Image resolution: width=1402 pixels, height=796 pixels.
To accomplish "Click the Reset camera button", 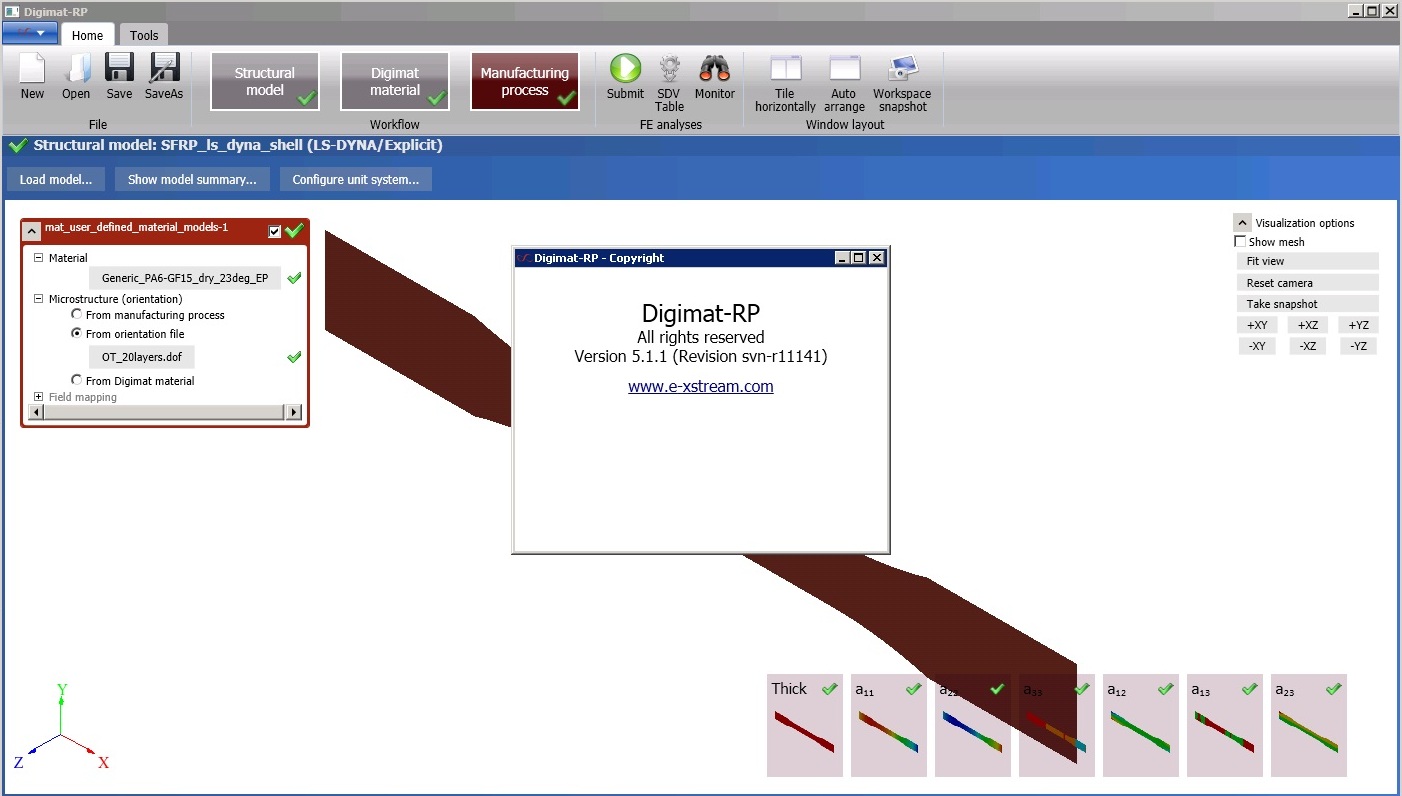I will tap(1308, 283).
